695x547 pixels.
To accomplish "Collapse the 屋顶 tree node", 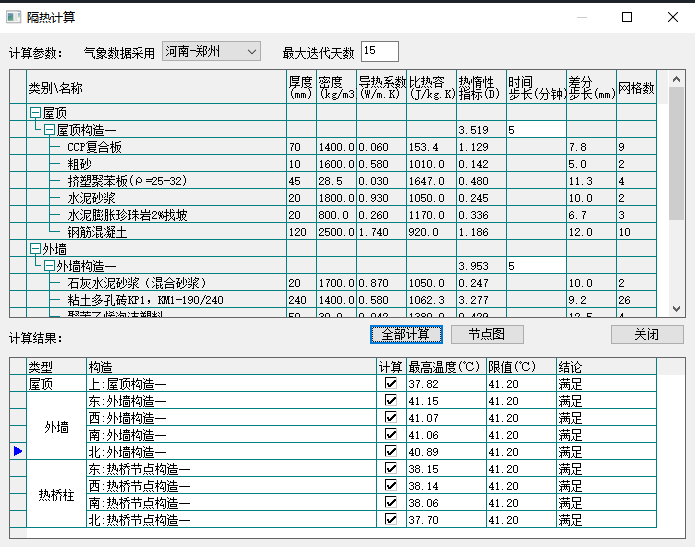I will [35, 113].
